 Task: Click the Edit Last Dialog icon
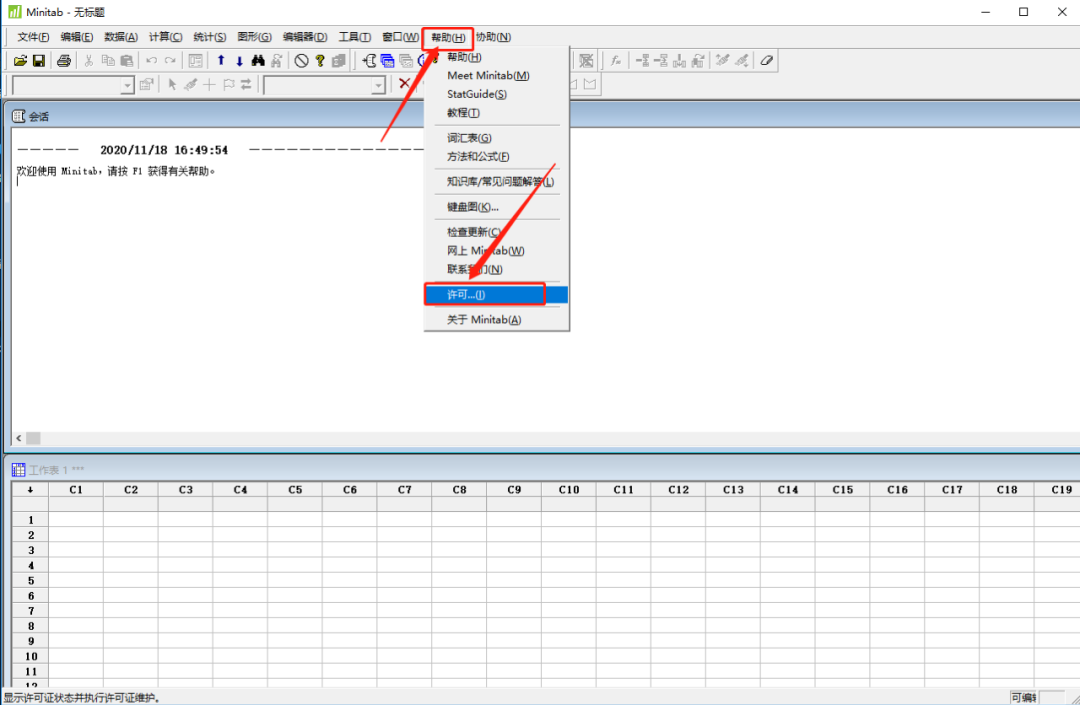[196, 61]
